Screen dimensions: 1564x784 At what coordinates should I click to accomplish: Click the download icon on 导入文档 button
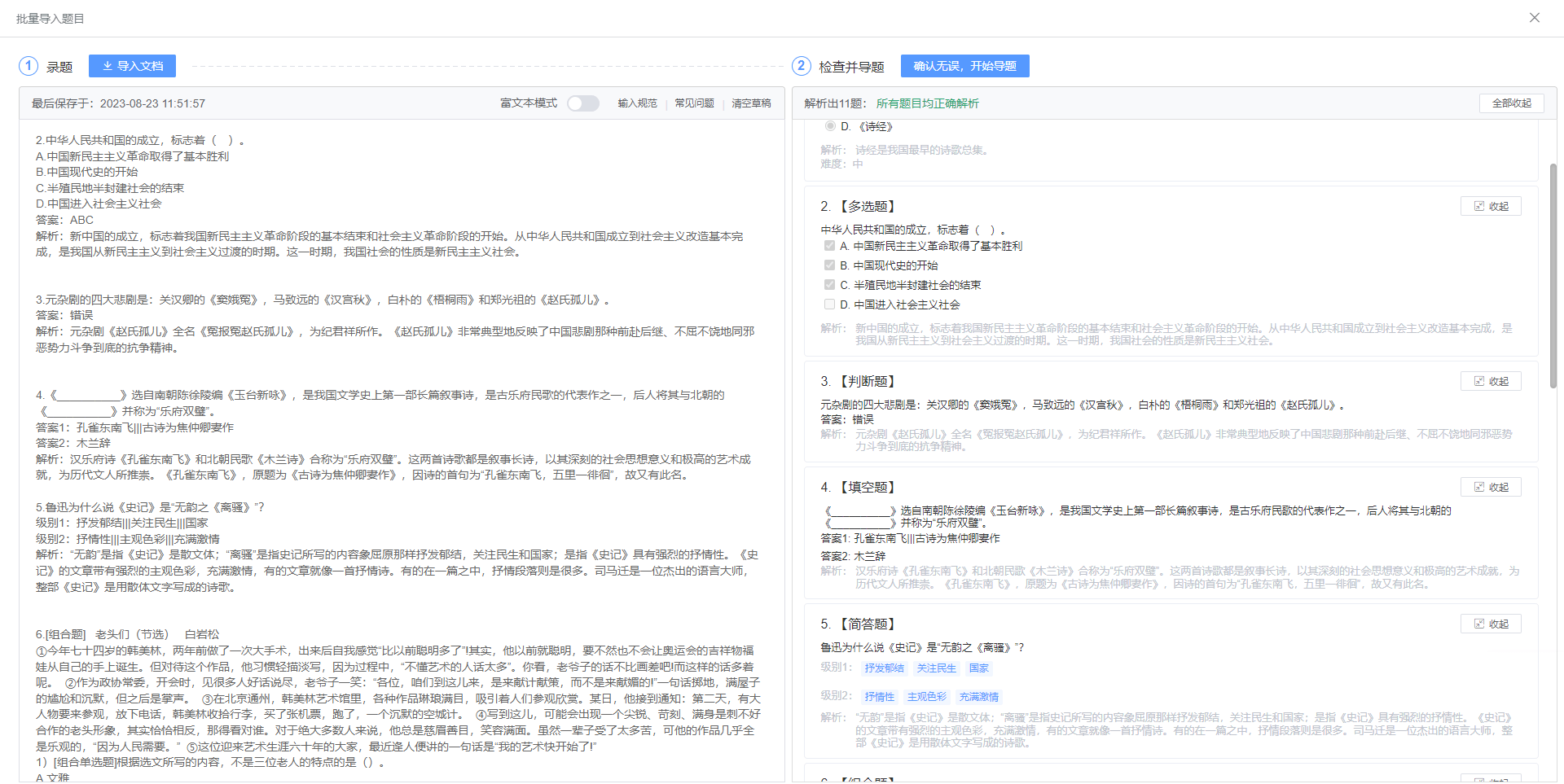107,66
